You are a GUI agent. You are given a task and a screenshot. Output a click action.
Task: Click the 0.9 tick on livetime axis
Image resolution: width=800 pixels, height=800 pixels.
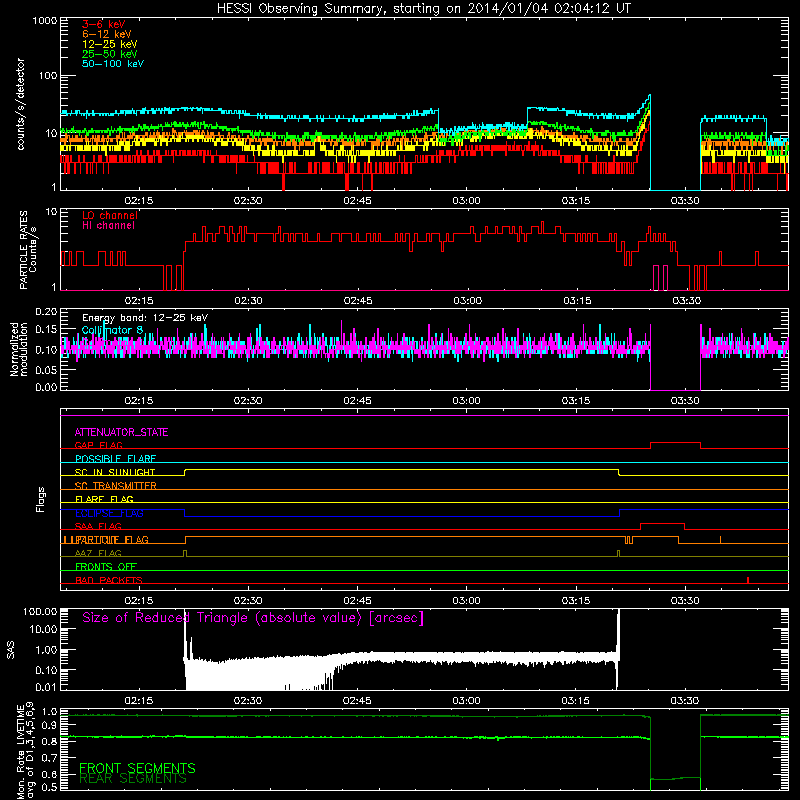click(49, 726)
